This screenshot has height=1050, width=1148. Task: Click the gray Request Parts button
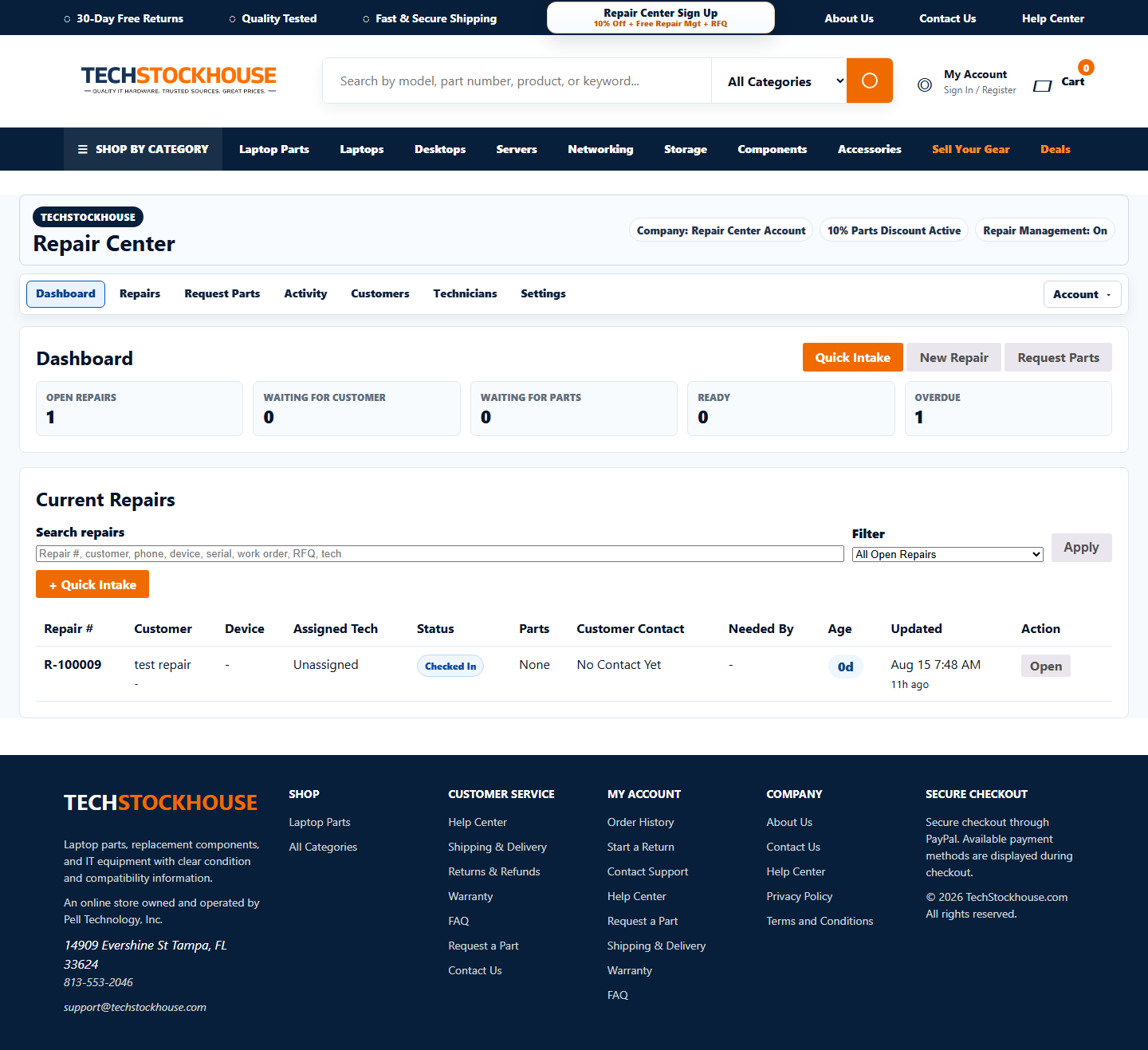coord(1058,357)
